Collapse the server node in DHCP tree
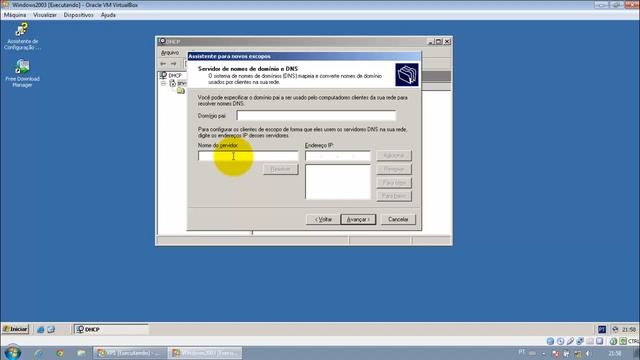640x360 pixels. (163, 83)
